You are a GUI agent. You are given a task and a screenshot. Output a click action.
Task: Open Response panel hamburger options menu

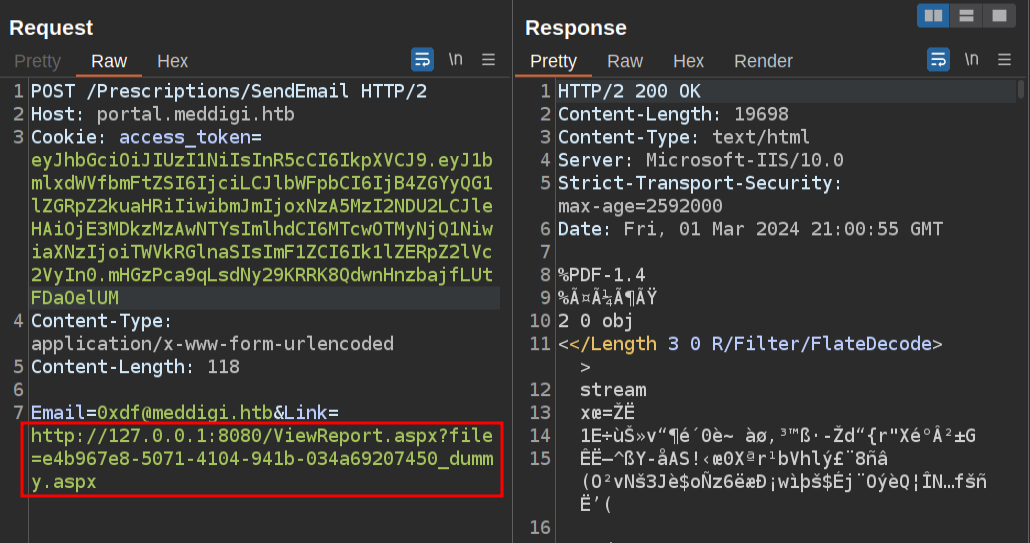pos(1004,60)
